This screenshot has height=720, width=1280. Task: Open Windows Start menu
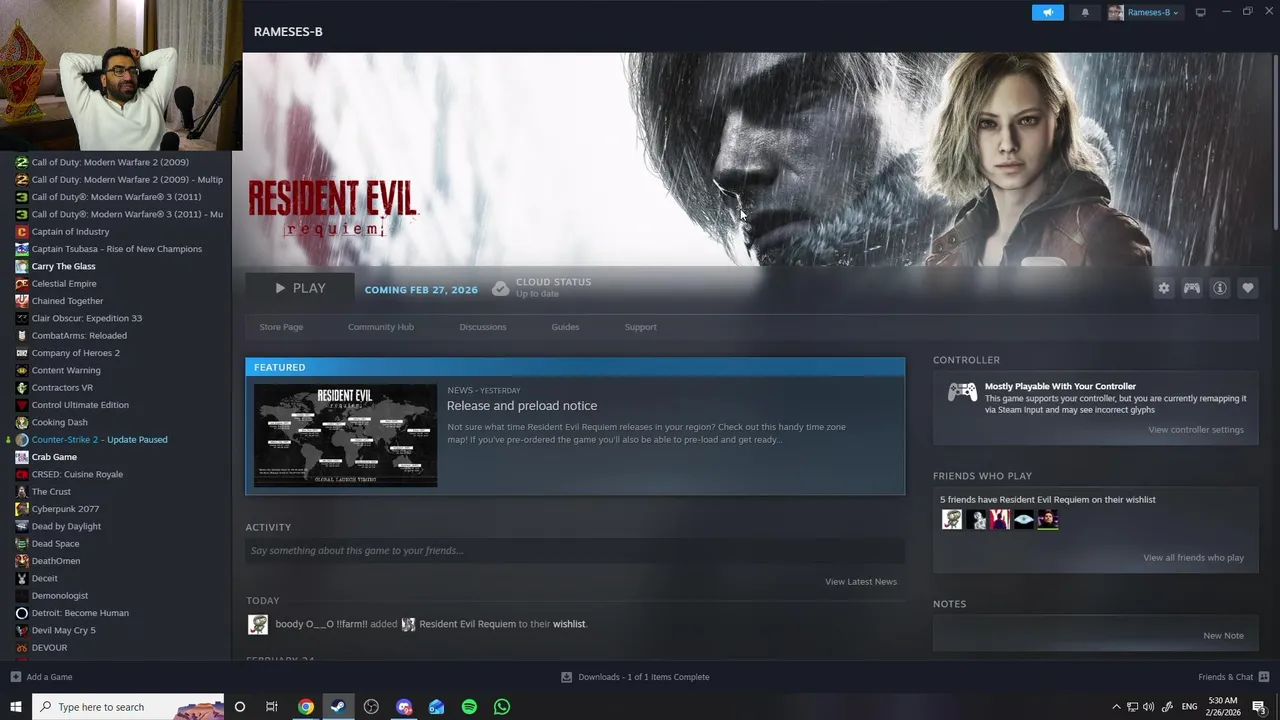15,707
